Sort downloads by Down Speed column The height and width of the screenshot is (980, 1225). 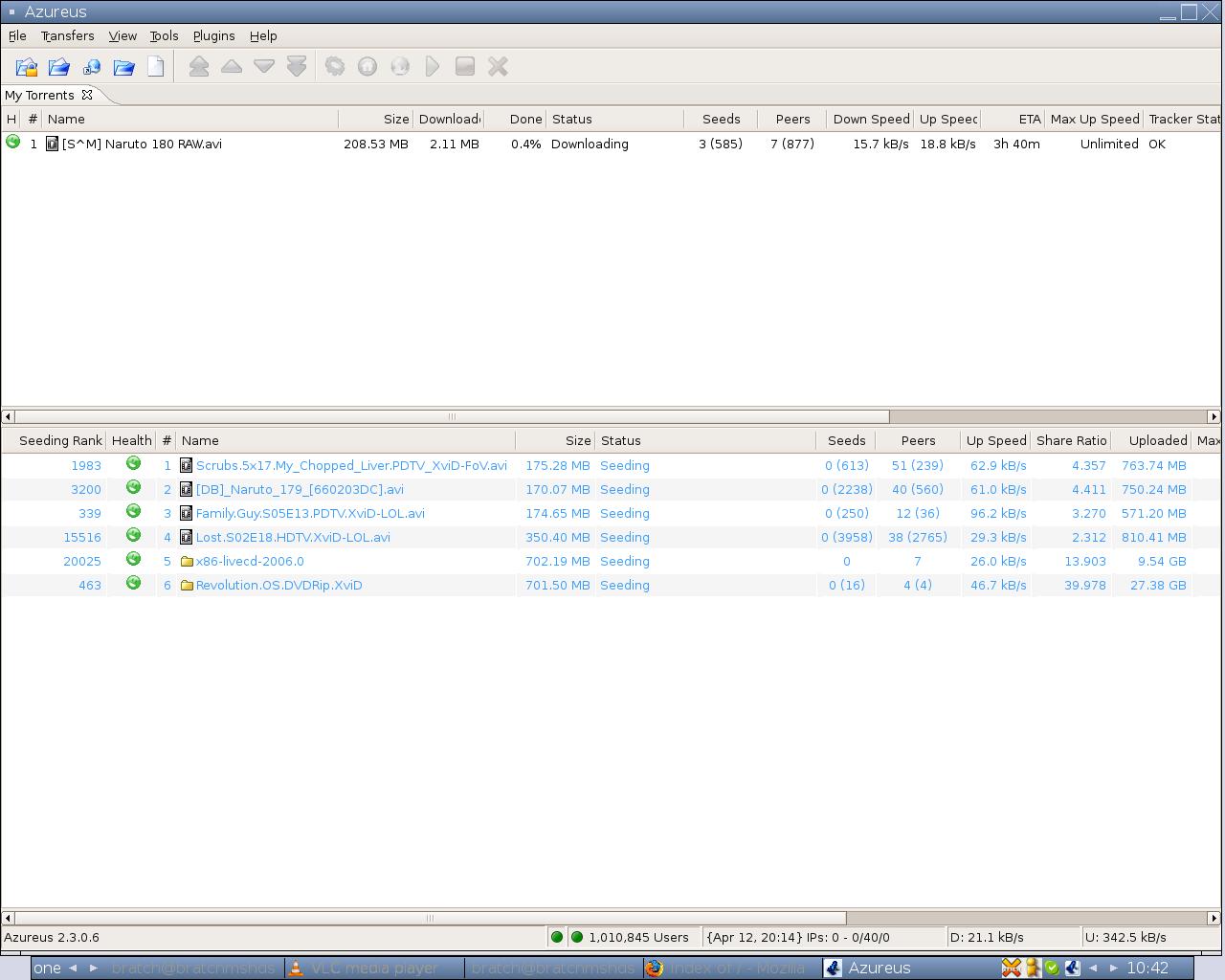click(871, 119)
